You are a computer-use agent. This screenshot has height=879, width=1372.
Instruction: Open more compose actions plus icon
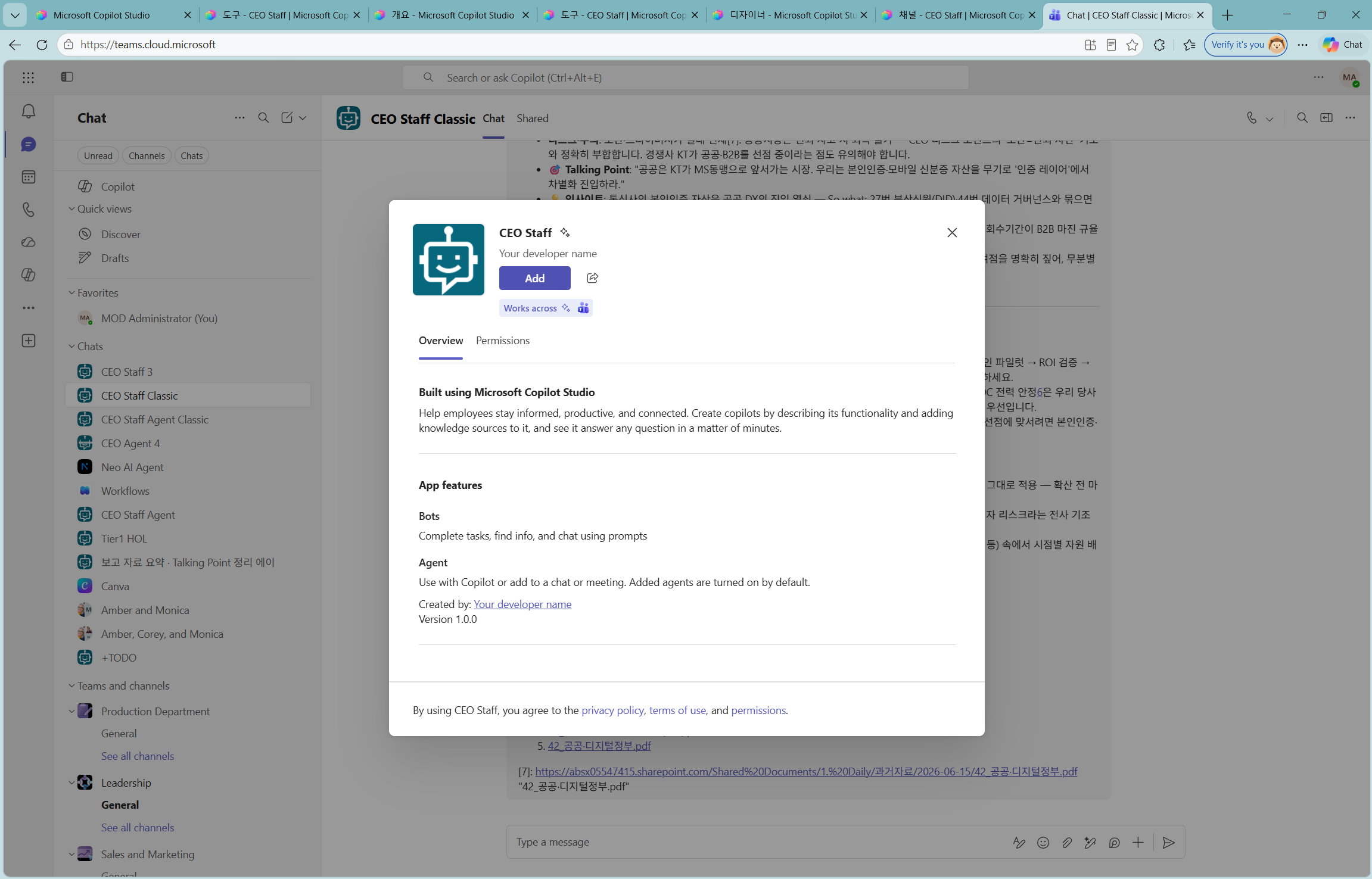click(x=1138, y=843)
